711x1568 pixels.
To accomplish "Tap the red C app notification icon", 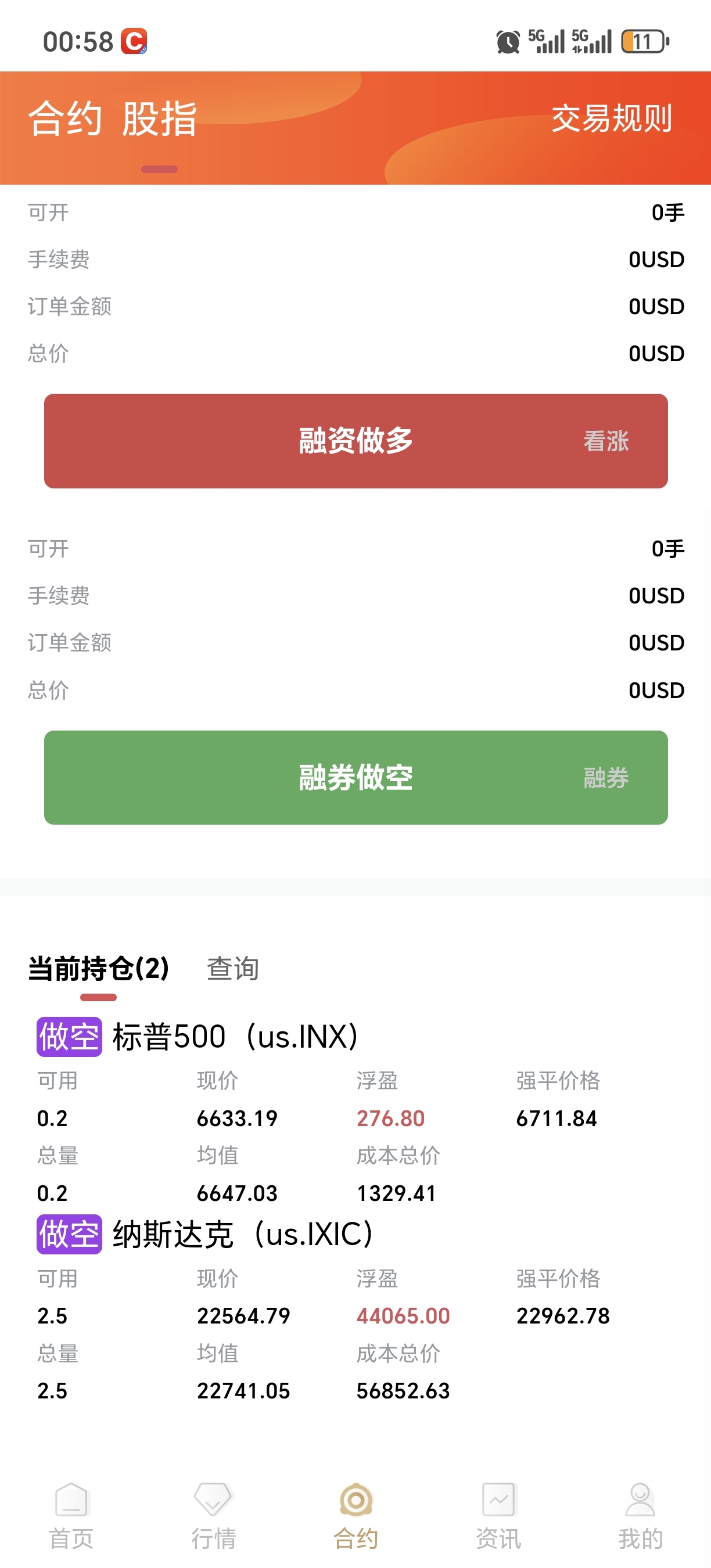I will (x=134, y=41).
